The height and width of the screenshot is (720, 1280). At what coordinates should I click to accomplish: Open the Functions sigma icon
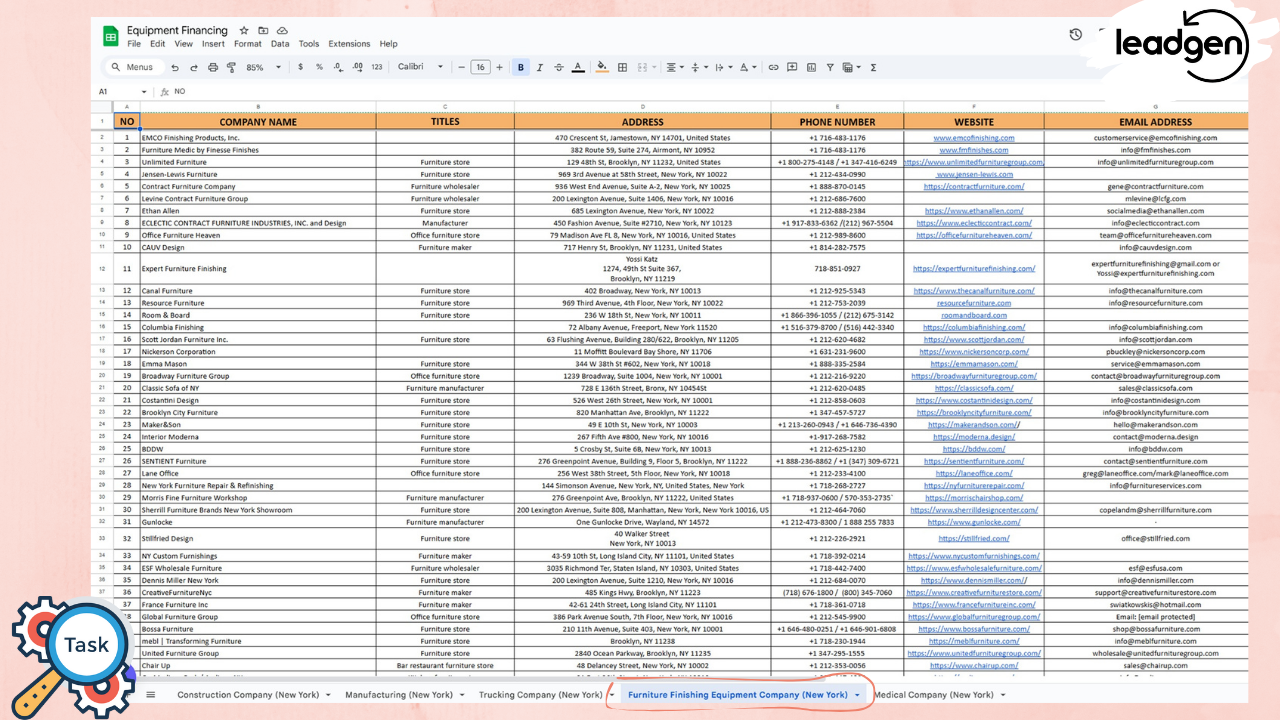point(873,68)
